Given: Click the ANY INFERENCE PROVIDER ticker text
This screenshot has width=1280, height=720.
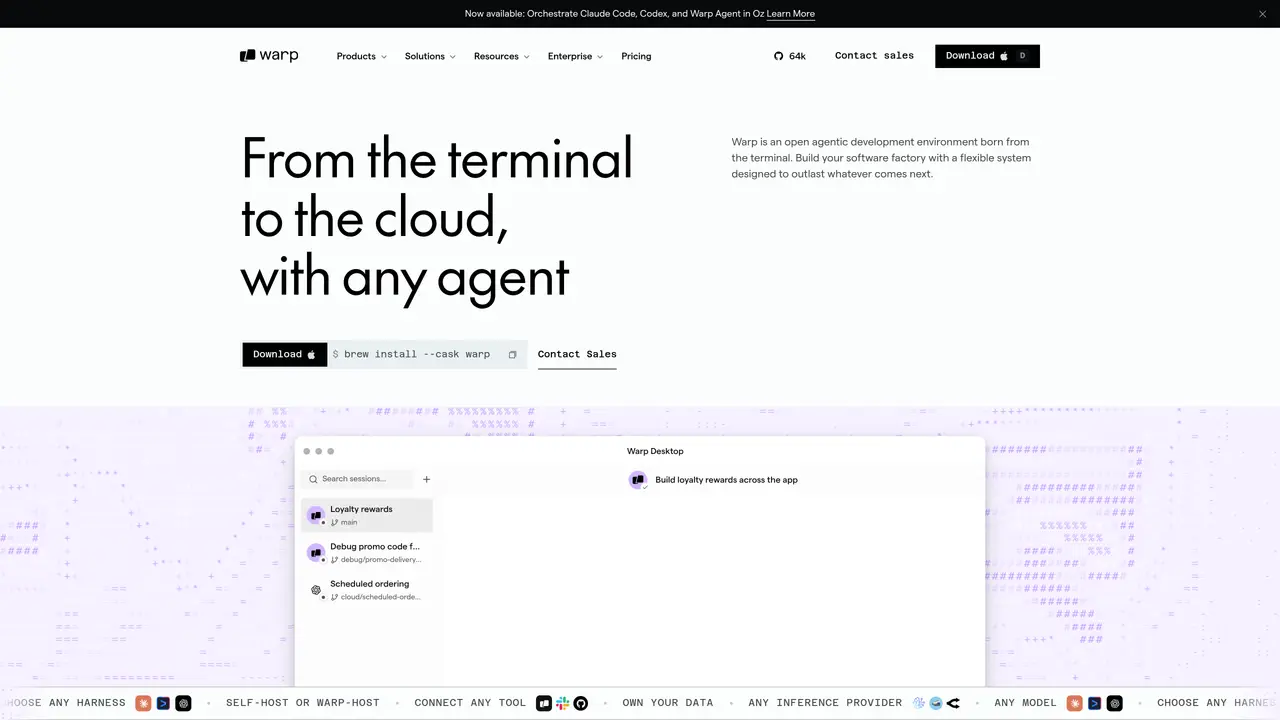Looking at the screenshot, I should click(x=825, y=703).
